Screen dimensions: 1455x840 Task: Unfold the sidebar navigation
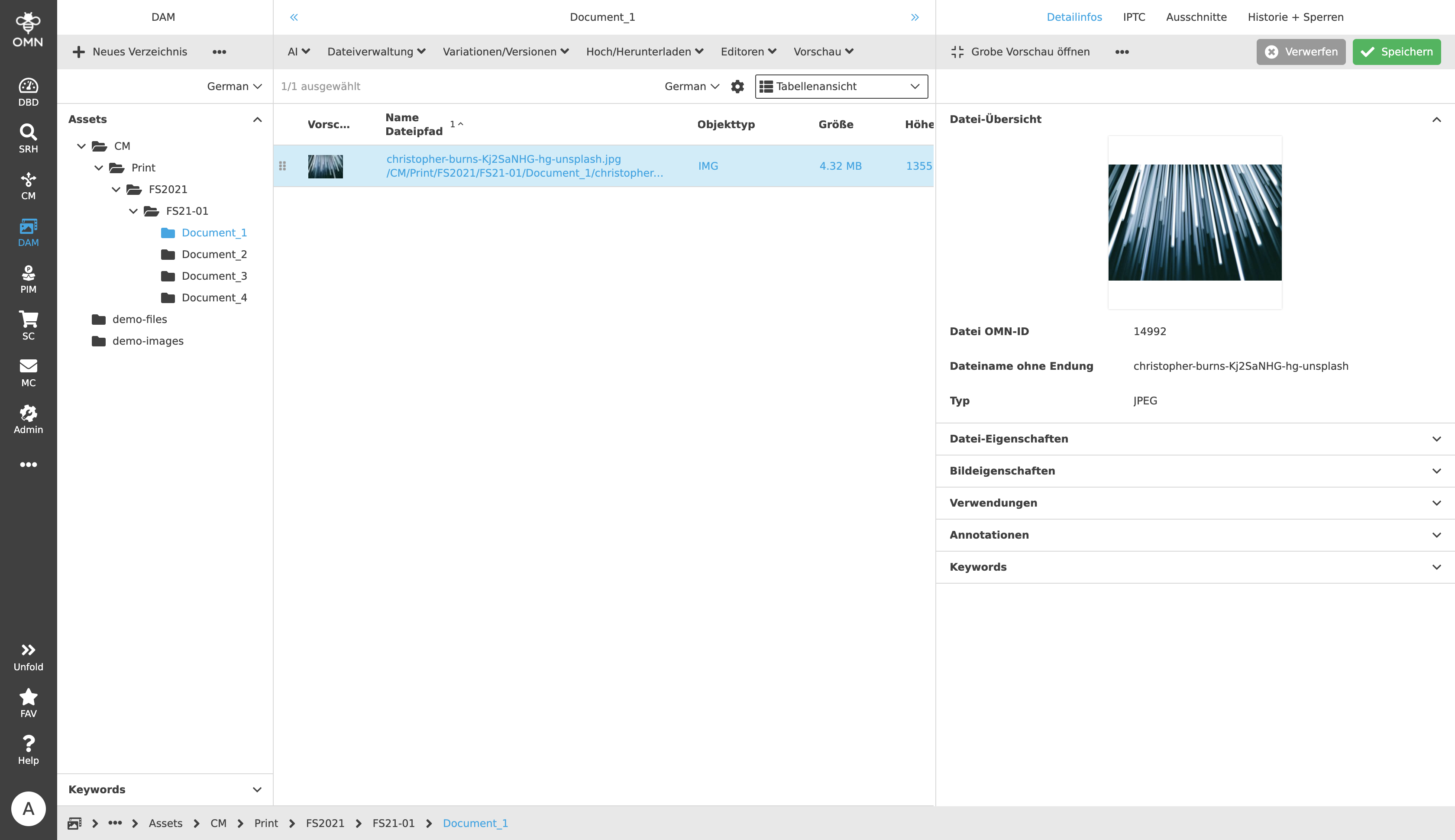coord(28,656)
